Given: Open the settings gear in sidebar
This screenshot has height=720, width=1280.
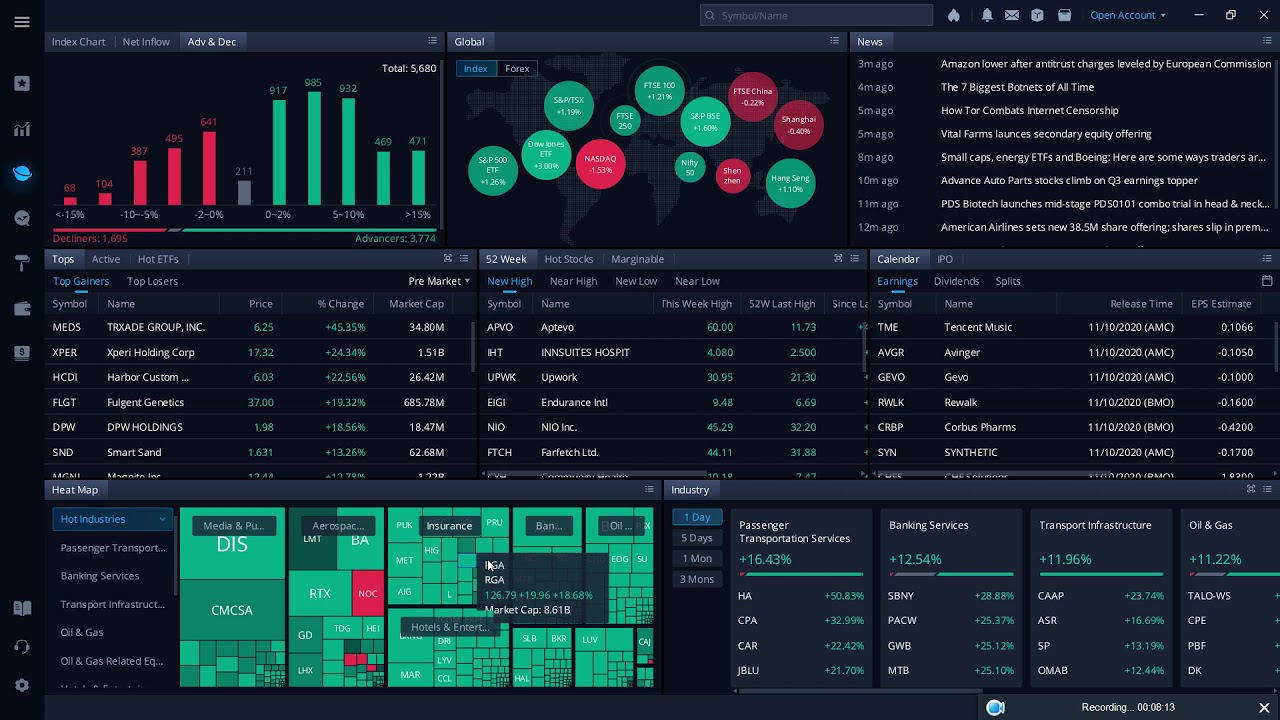Looking at the screenshot, I should 22,685.
